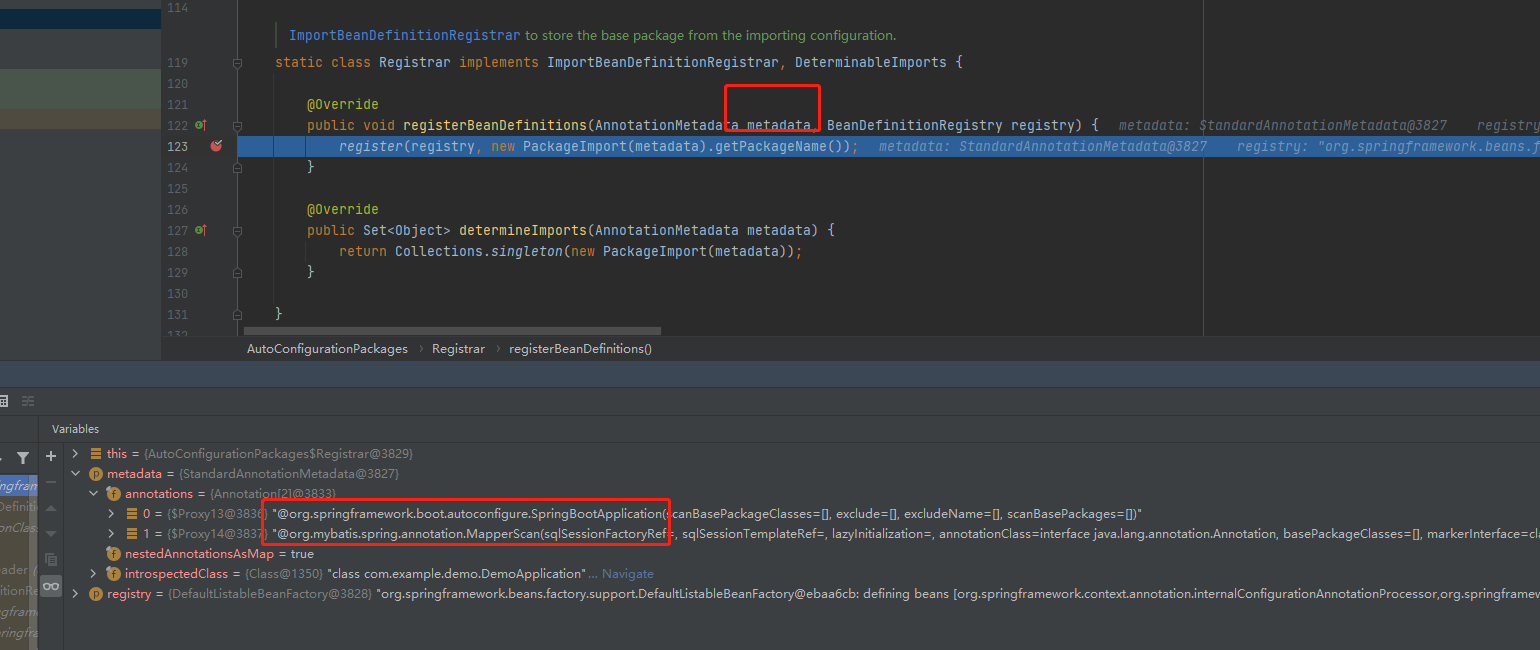Collapse the metadata variable node
Viewport: 1540px width, 650px height.
click(x=75, y=474)
